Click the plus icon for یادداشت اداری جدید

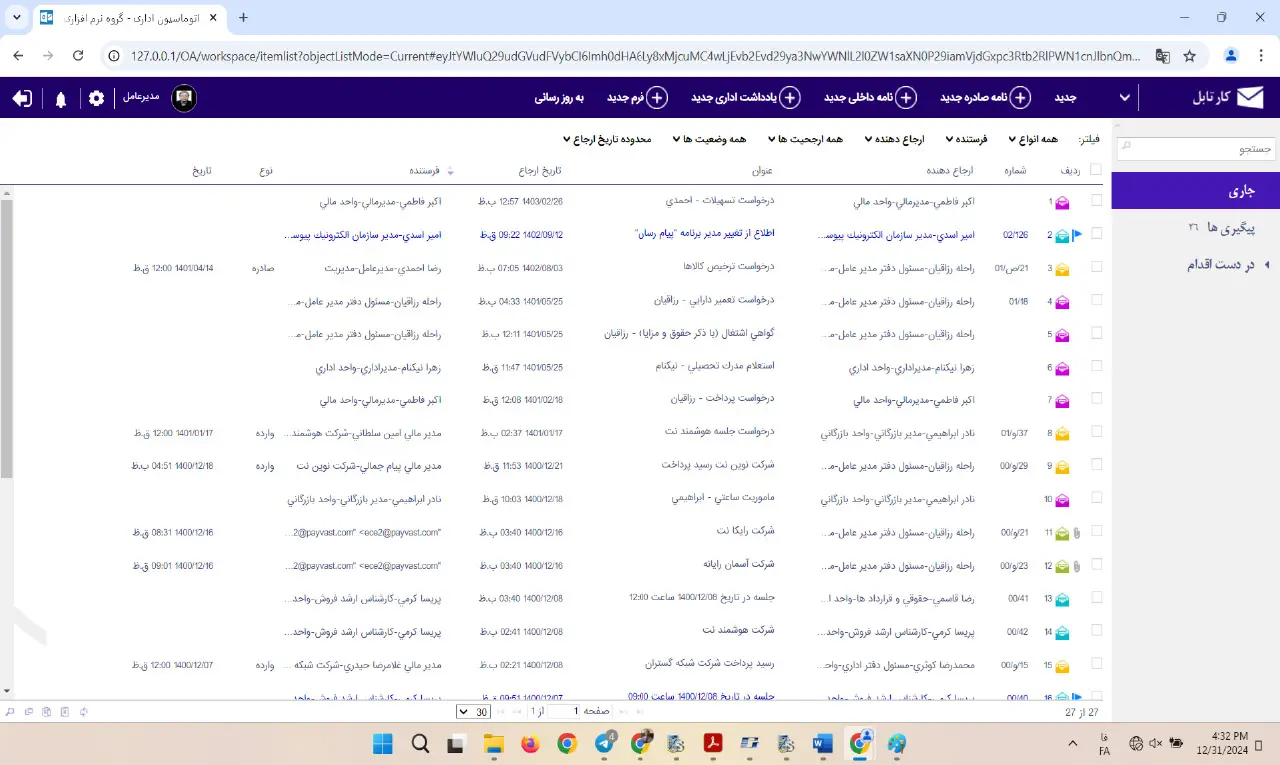pos(790,98)
